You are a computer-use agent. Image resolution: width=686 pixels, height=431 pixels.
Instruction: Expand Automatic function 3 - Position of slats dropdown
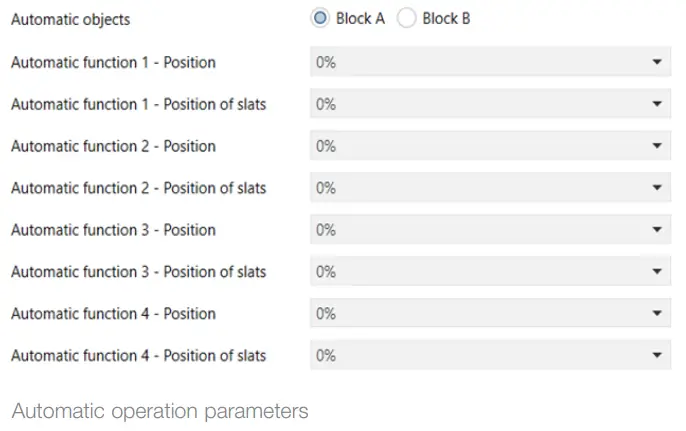[489, 272]
